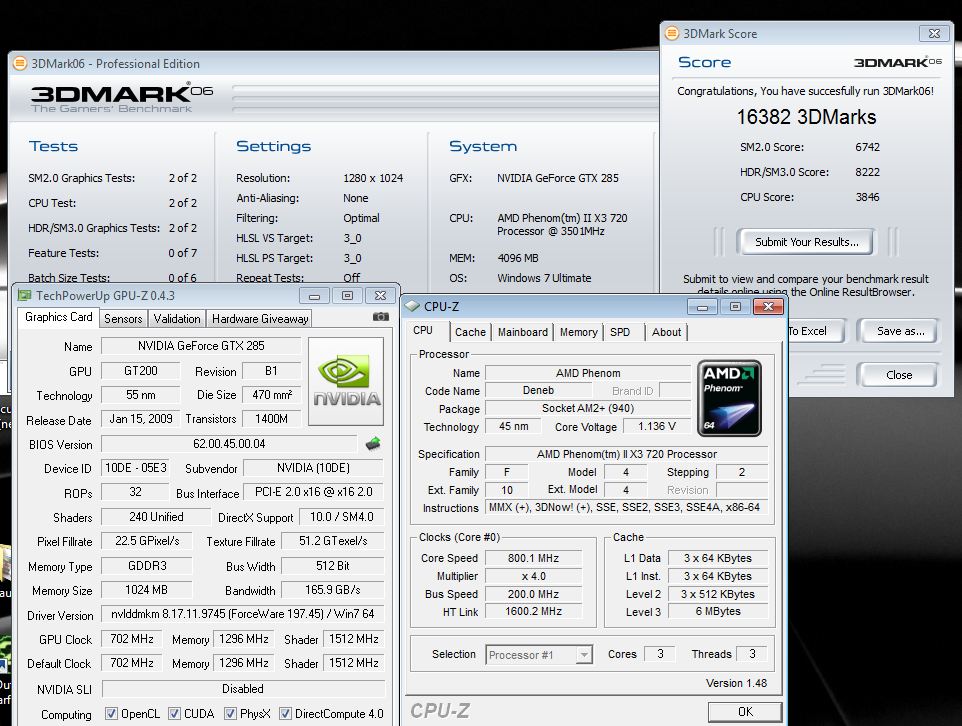
Task: Switch to the Sensors tab in GPU-Z
Action: 123,319
